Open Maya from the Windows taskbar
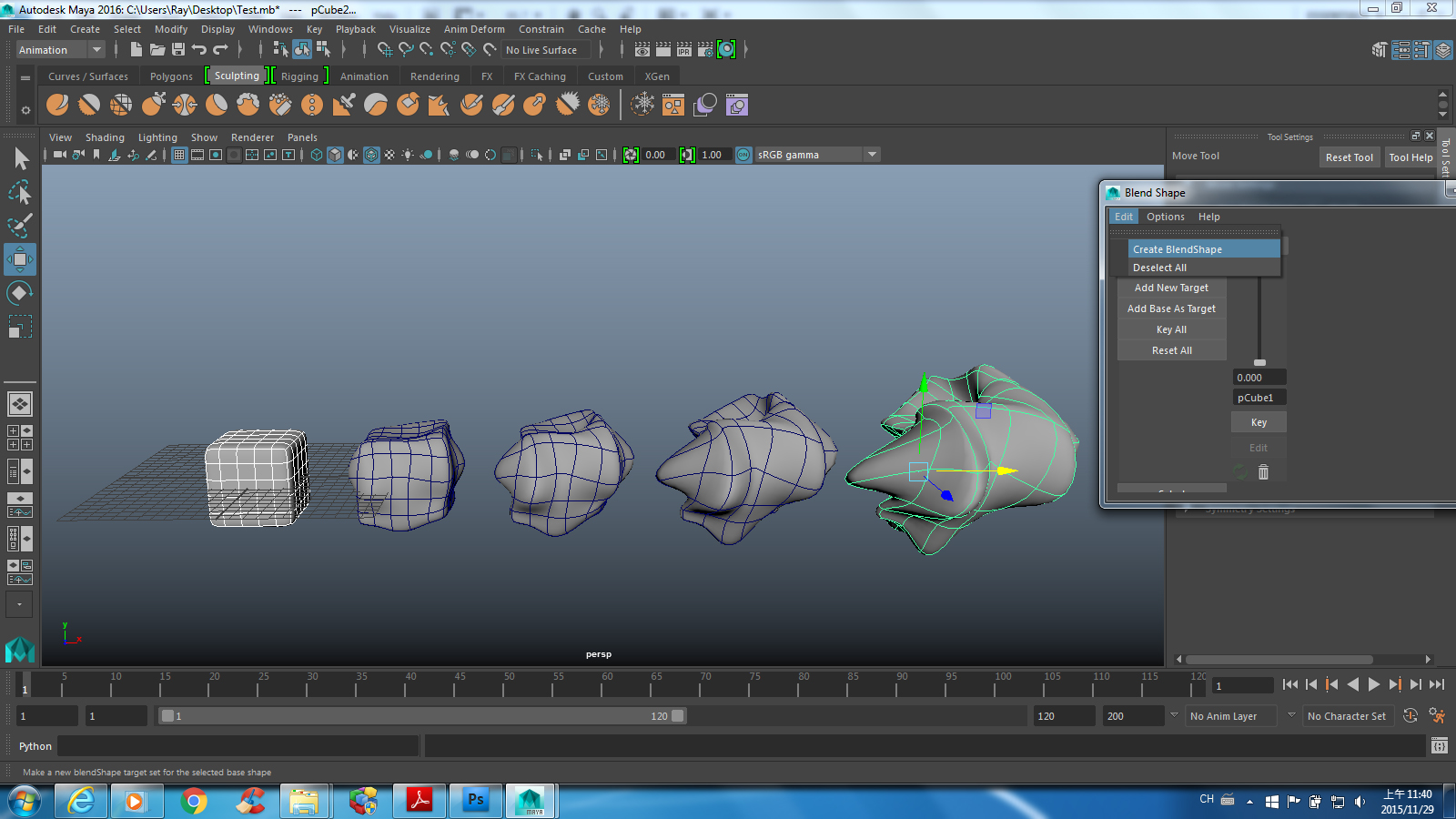This screenshot has width=1456, height=819. pyautogui.click(x=531, y=801)
